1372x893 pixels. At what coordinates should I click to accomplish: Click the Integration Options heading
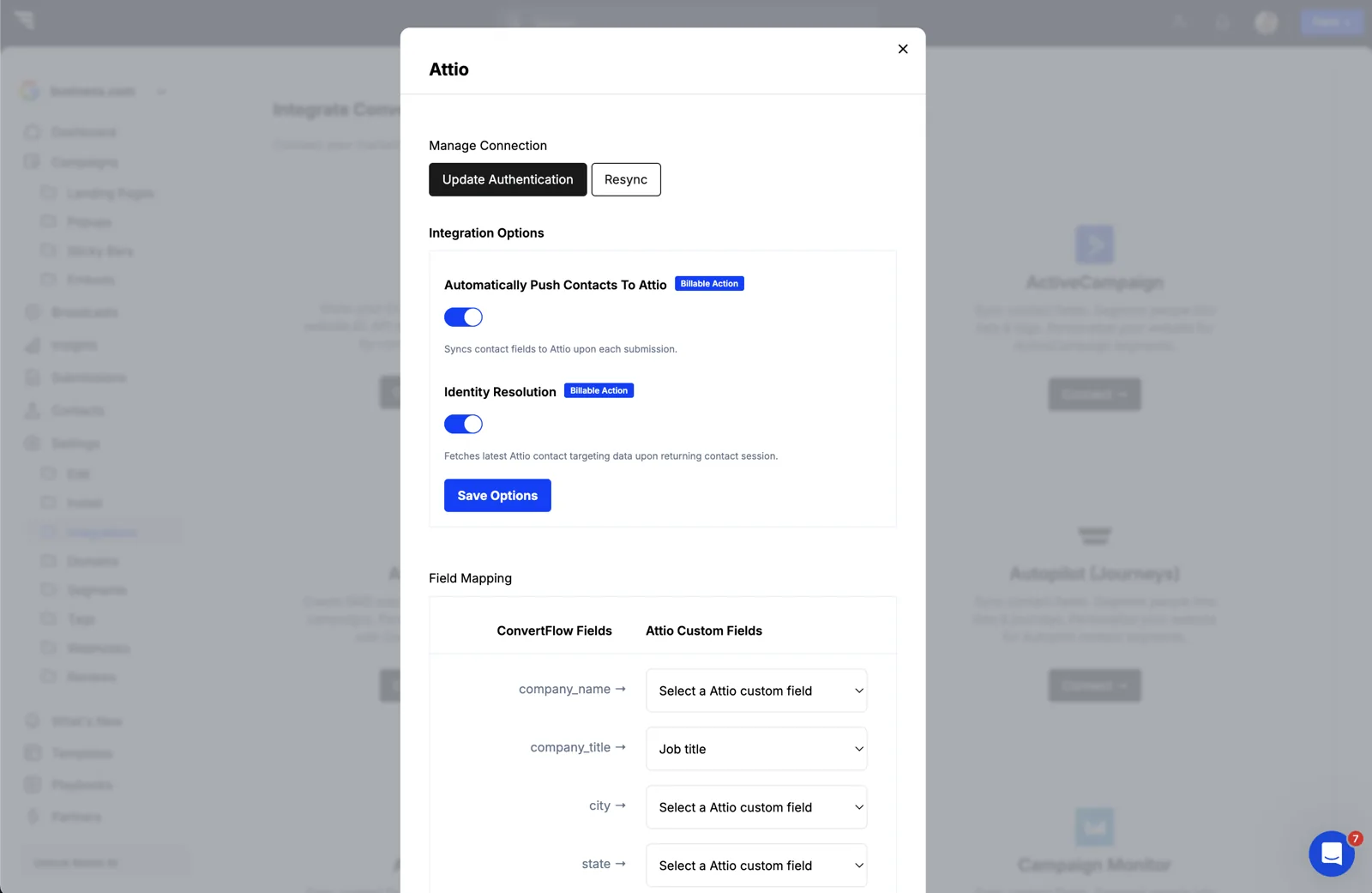[486, 233]
